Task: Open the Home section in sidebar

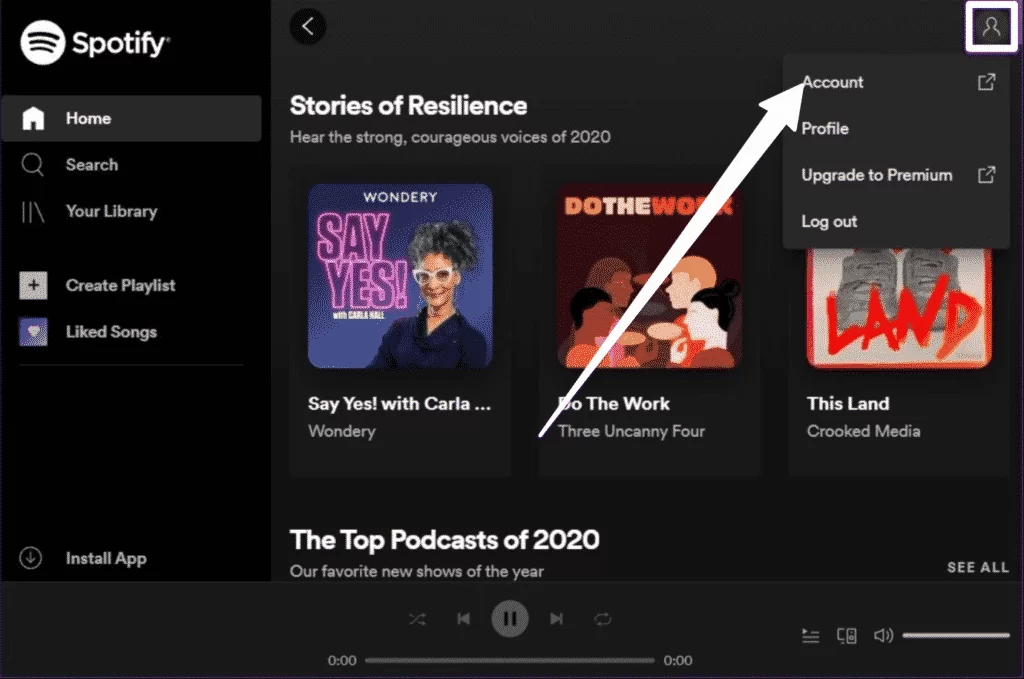Action: pyautogui.click(x=131, y=118)
